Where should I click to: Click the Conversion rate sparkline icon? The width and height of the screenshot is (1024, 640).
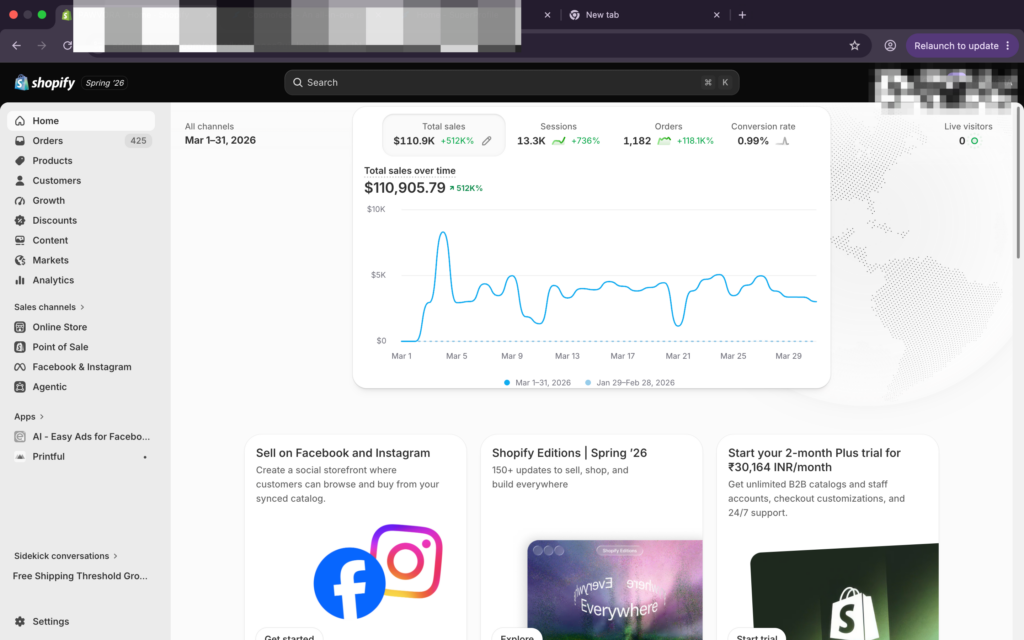782,141
